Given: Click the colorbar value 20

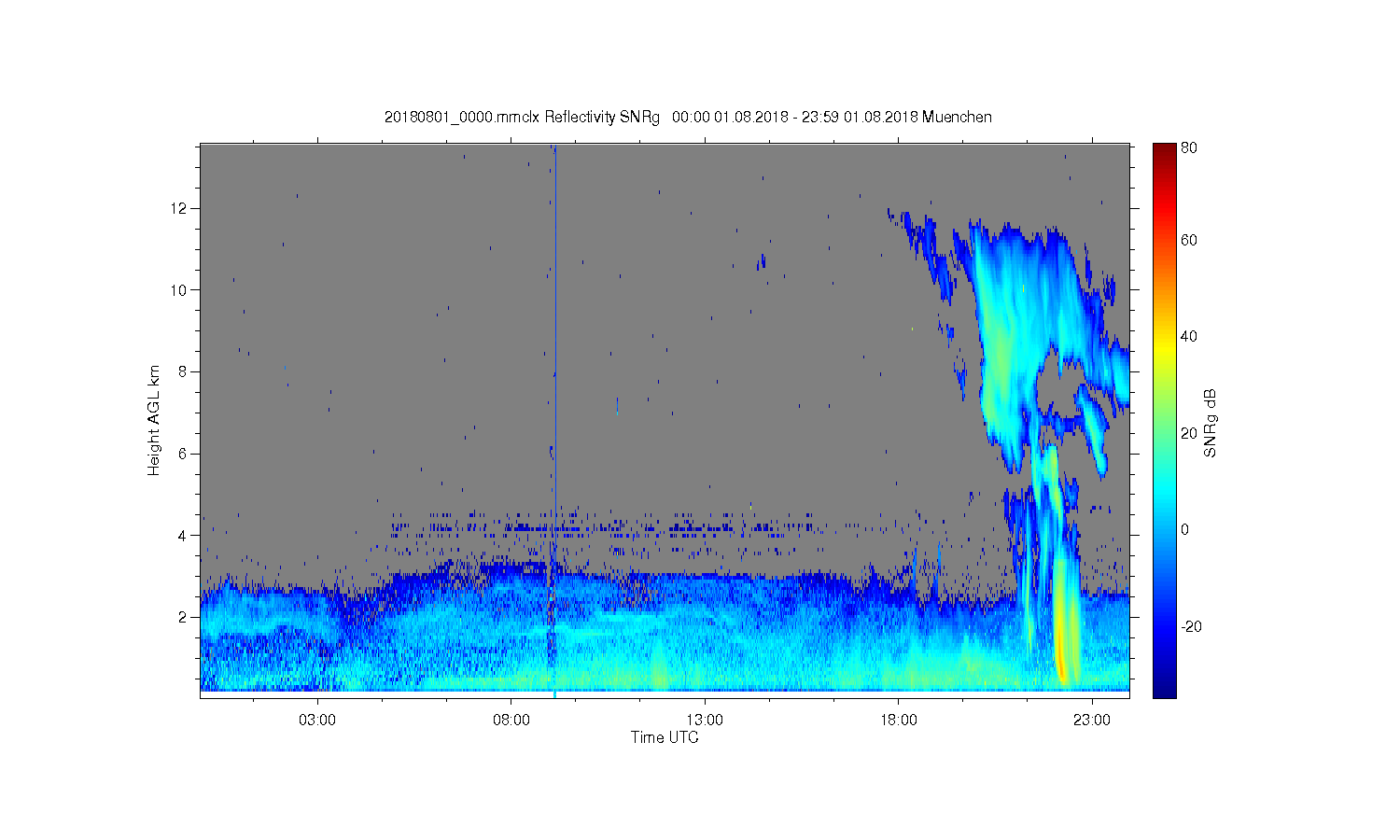Looking at the screenshot, I should coord(1189,433).
